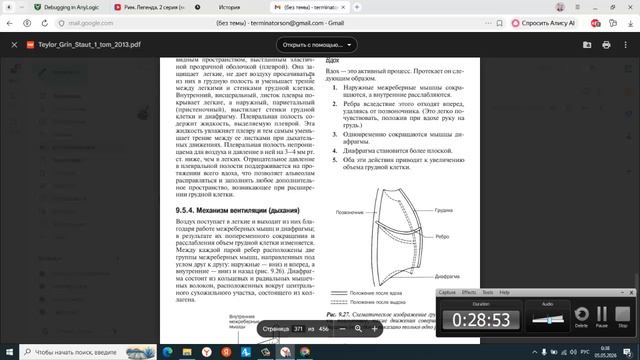Zoom out of the PDF page with minus
640x360 pixels.
342,329
